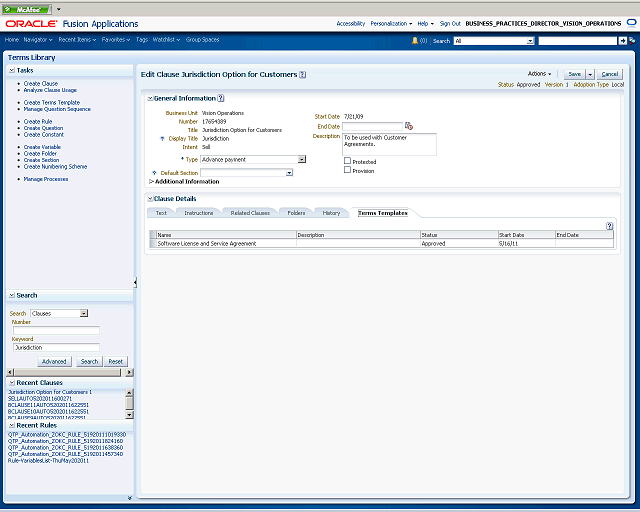The height and width of the screenshot is (512, 640).
Task: Open the Favorites menu
Action: click(116, 40)
